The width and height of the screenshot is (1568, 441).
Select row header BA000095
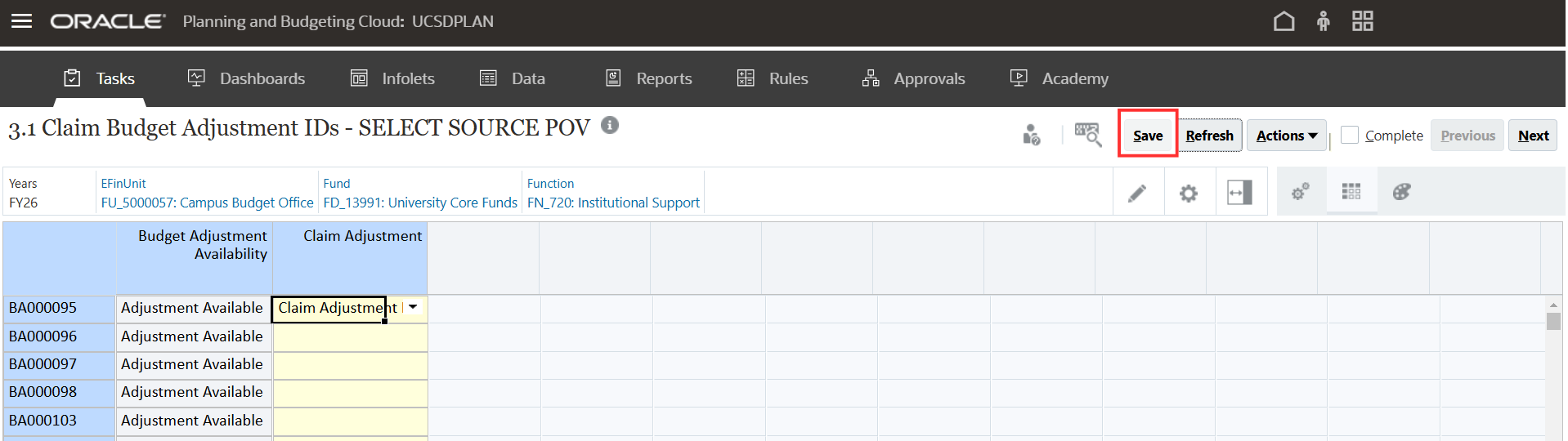point(59,308)
